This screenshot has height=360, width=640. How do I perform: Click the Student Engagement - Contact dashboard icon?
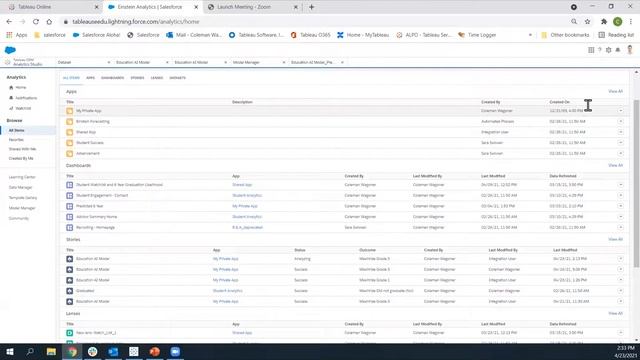[69, 196]
